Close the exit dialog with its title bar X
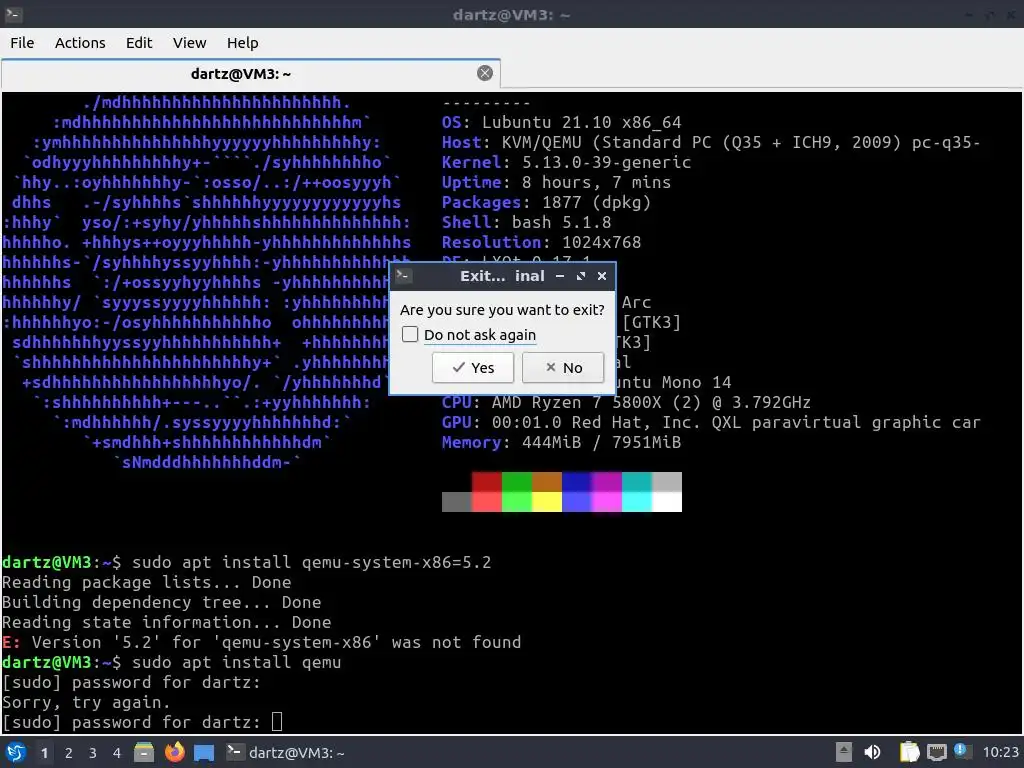 (x=602, y=276)
